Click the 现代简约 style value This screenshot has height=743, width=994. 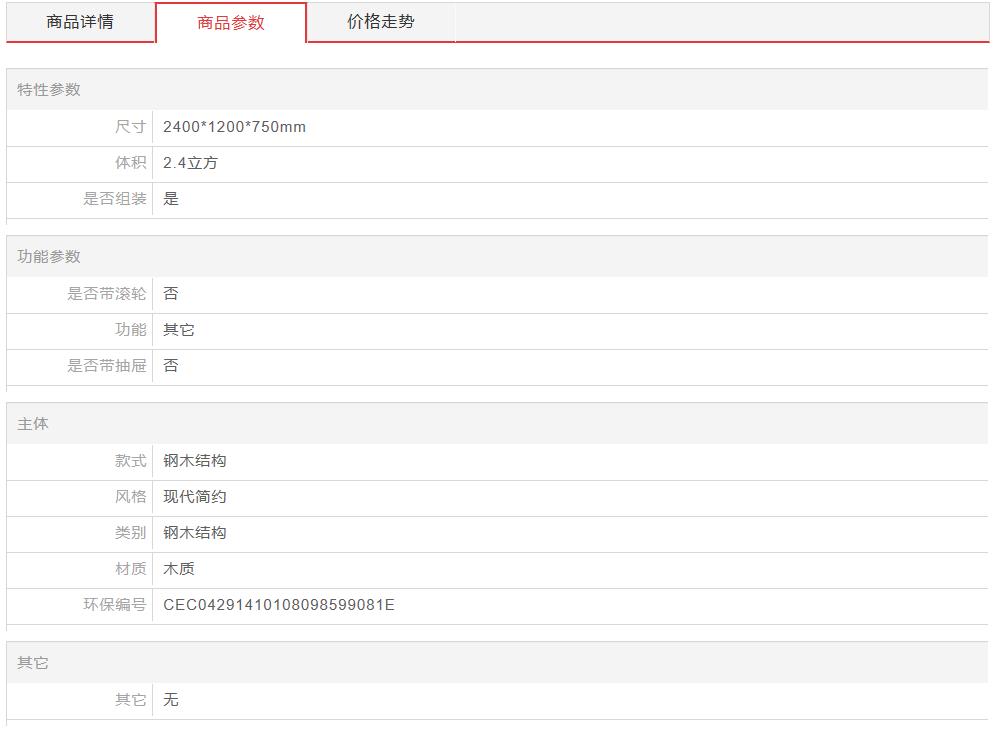point(195,497)
